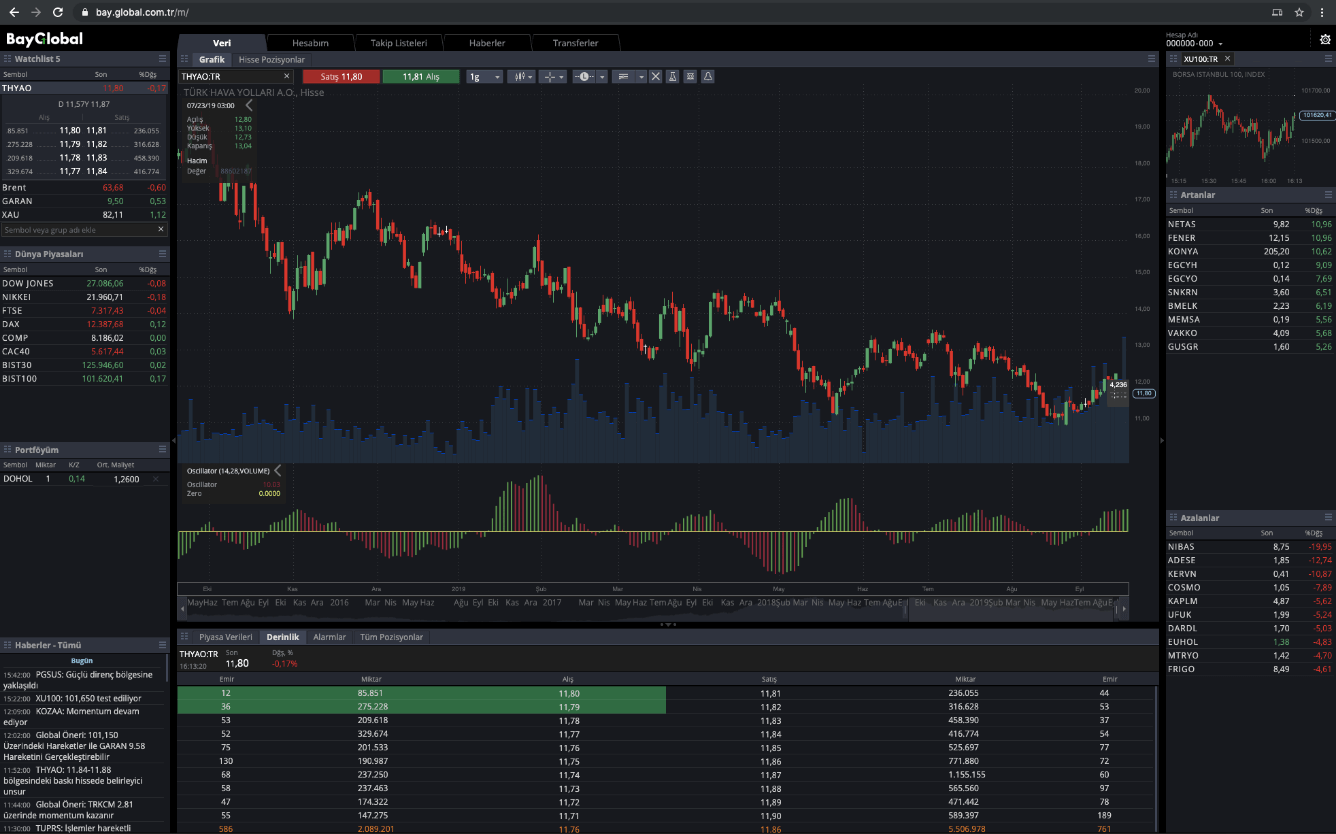Viewport: 1336px width, 834px height.
Task: Open the XU100 mini-chart panel menu icon
Action: (1328, 59)
